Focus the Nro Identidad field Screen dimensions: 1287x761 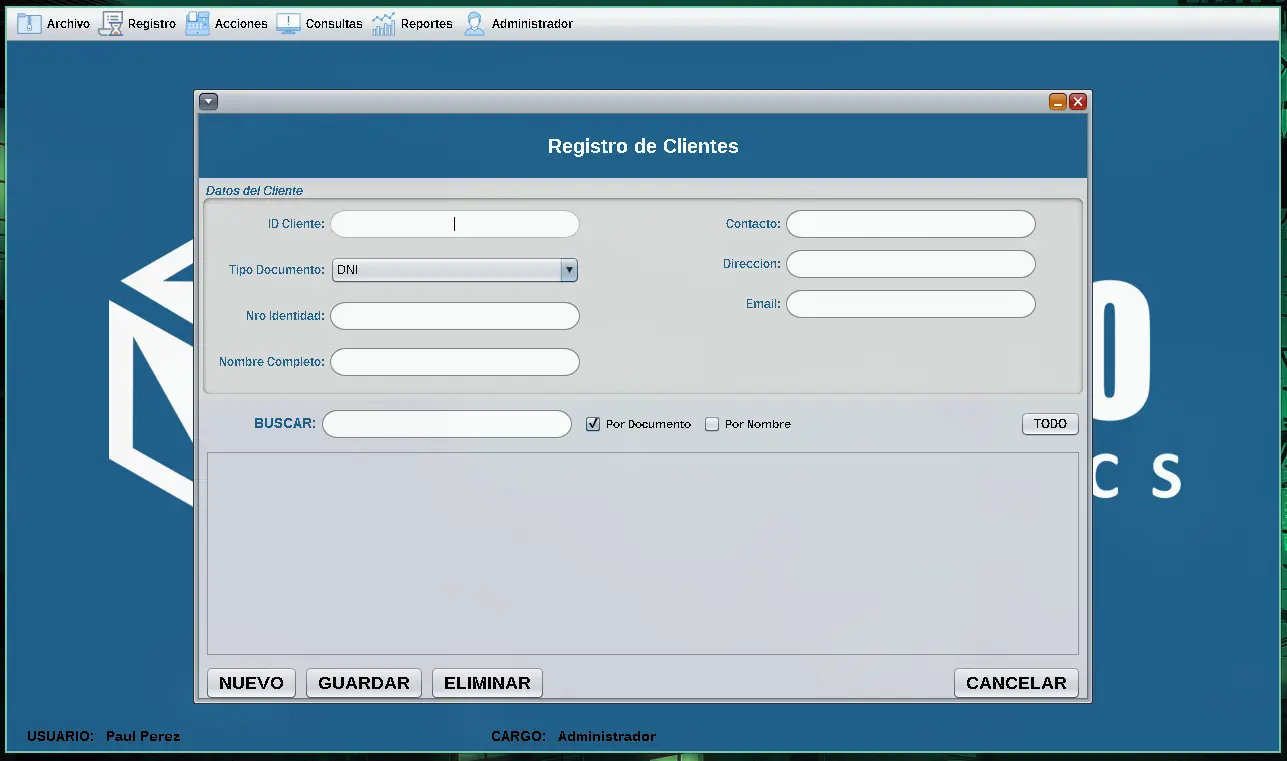[455, 316]
